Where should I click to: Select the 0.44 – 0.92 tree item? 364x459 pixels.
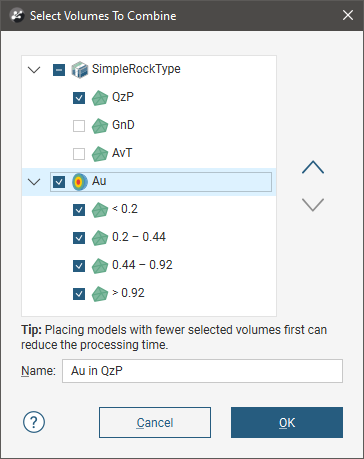pos(142,265)
